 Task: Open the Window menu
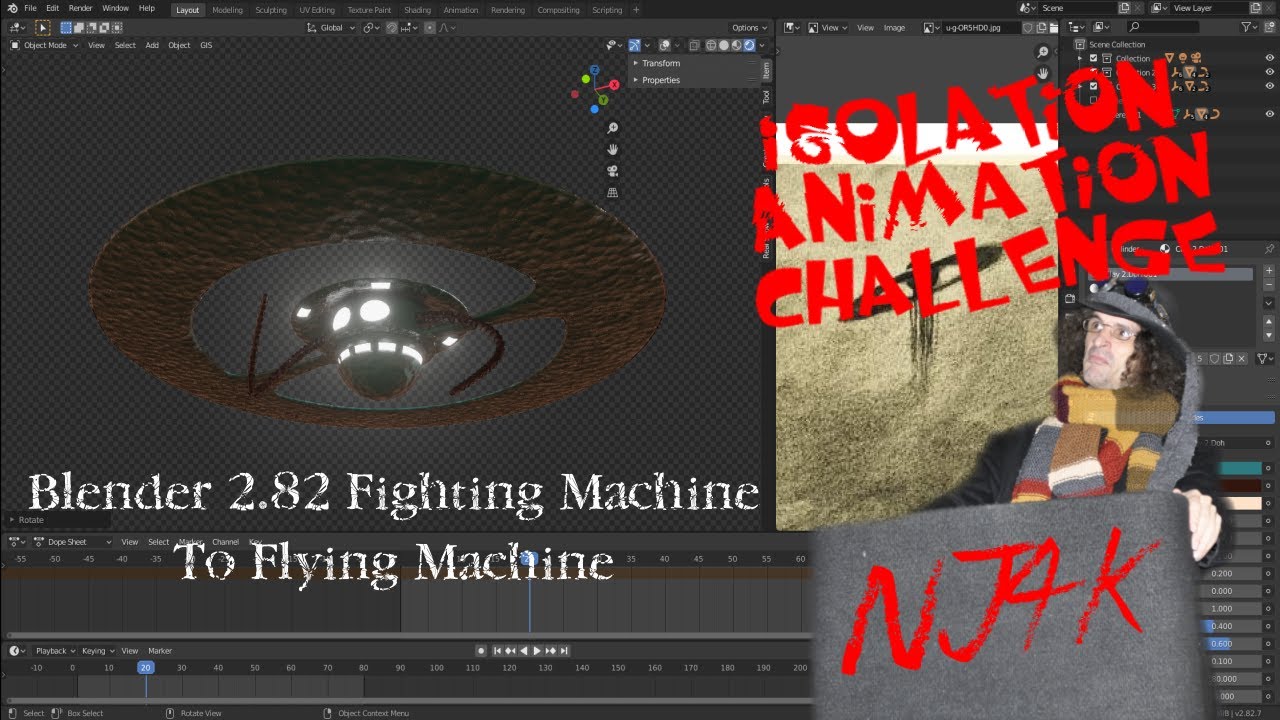pyautogui.click(x=115, y=8)
